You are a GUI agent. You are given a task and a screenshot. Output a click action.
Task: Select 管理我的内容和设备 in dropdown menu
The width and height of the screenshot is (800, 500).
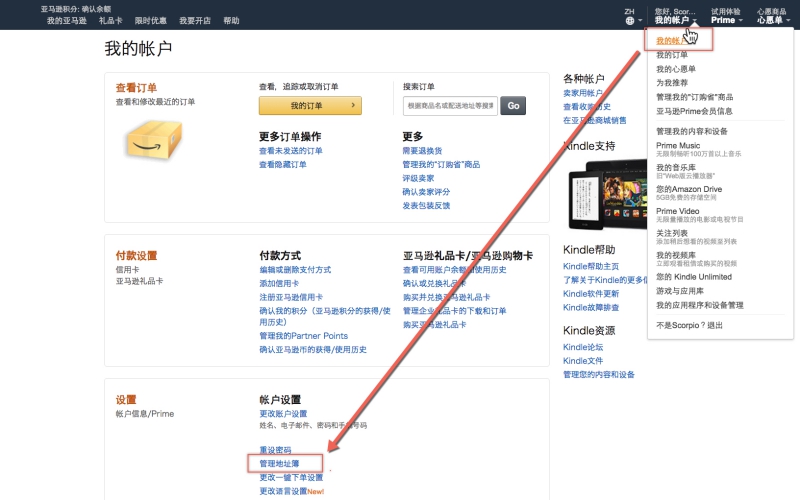tap(692, 131)
